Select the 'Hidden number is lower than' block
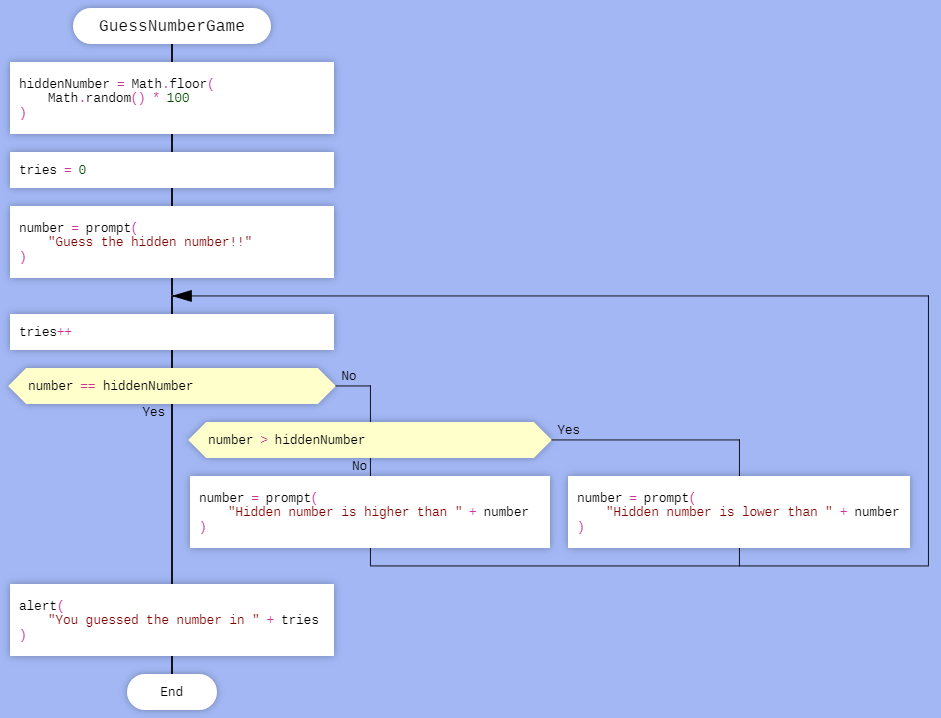This screenshot has width=941, height=718. (x=738, y=512)
